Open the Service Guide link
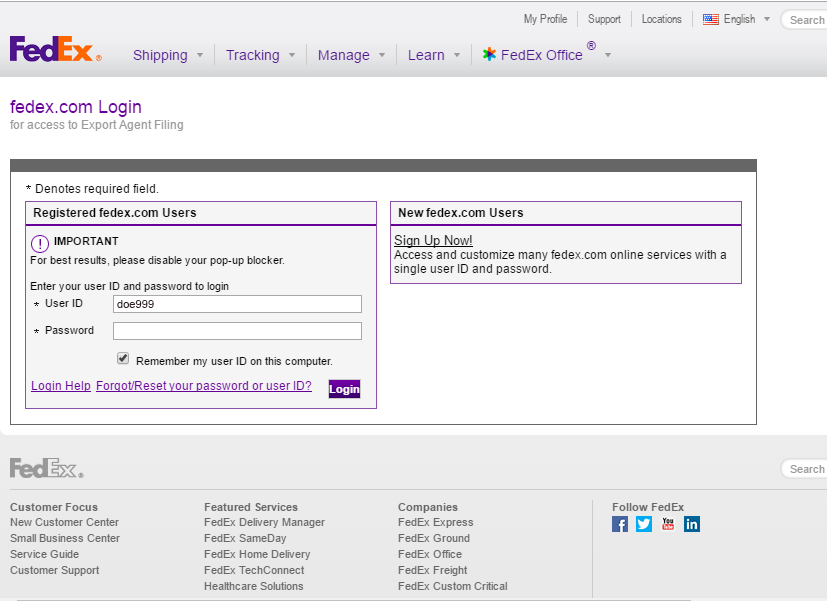The width and height of the screenshot is (827, 601). pos(44,554)
